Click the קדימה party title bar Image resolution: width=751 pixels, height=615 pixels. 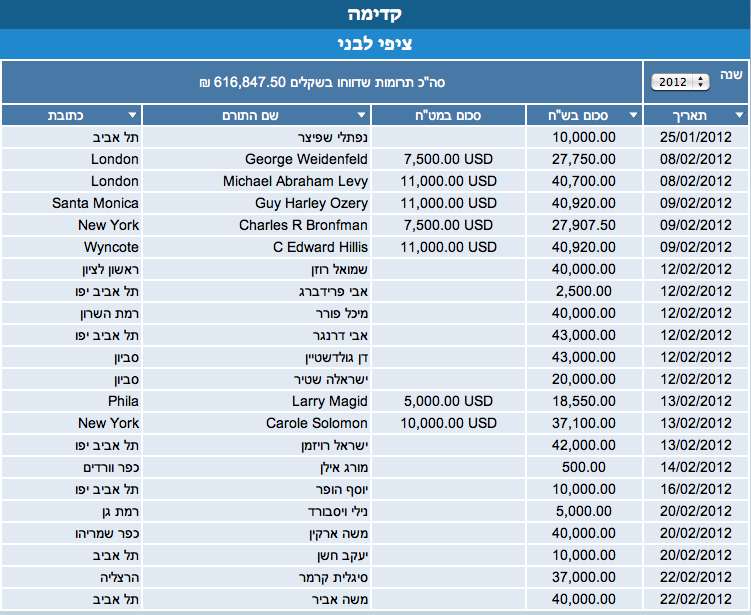(x=376, y=14)
